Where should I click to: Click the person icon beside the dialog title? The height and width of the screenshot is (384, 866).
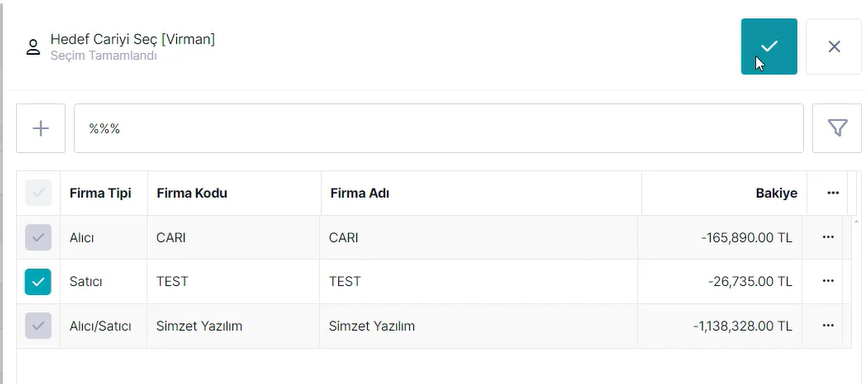pos(33,47)
